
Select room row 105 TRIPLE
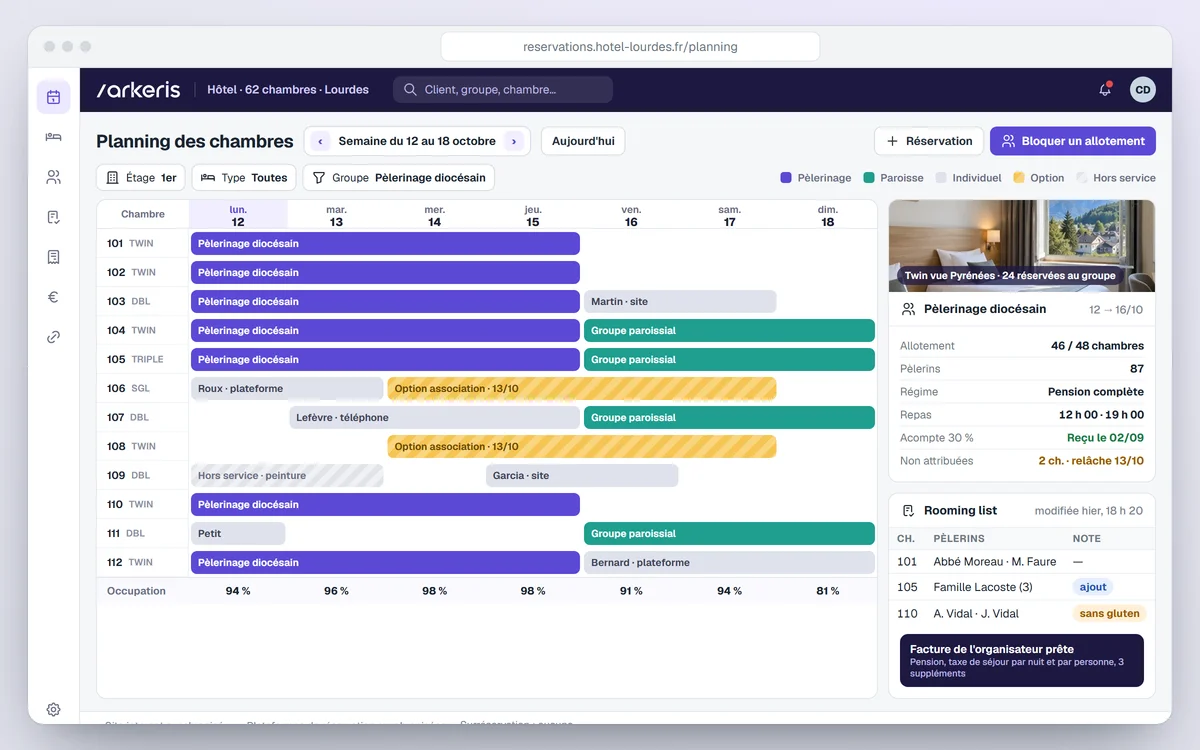[x=143, y=359]
